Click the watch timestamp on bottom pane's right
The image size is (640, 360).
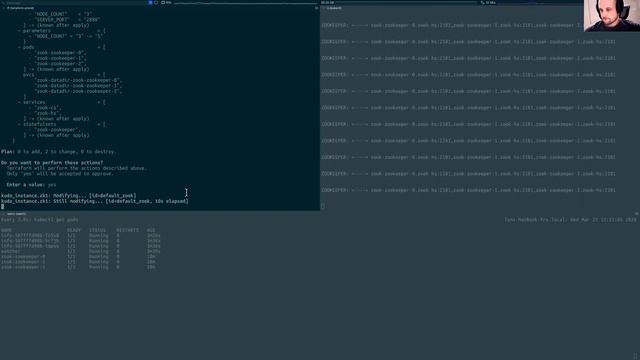coord(570,220)
